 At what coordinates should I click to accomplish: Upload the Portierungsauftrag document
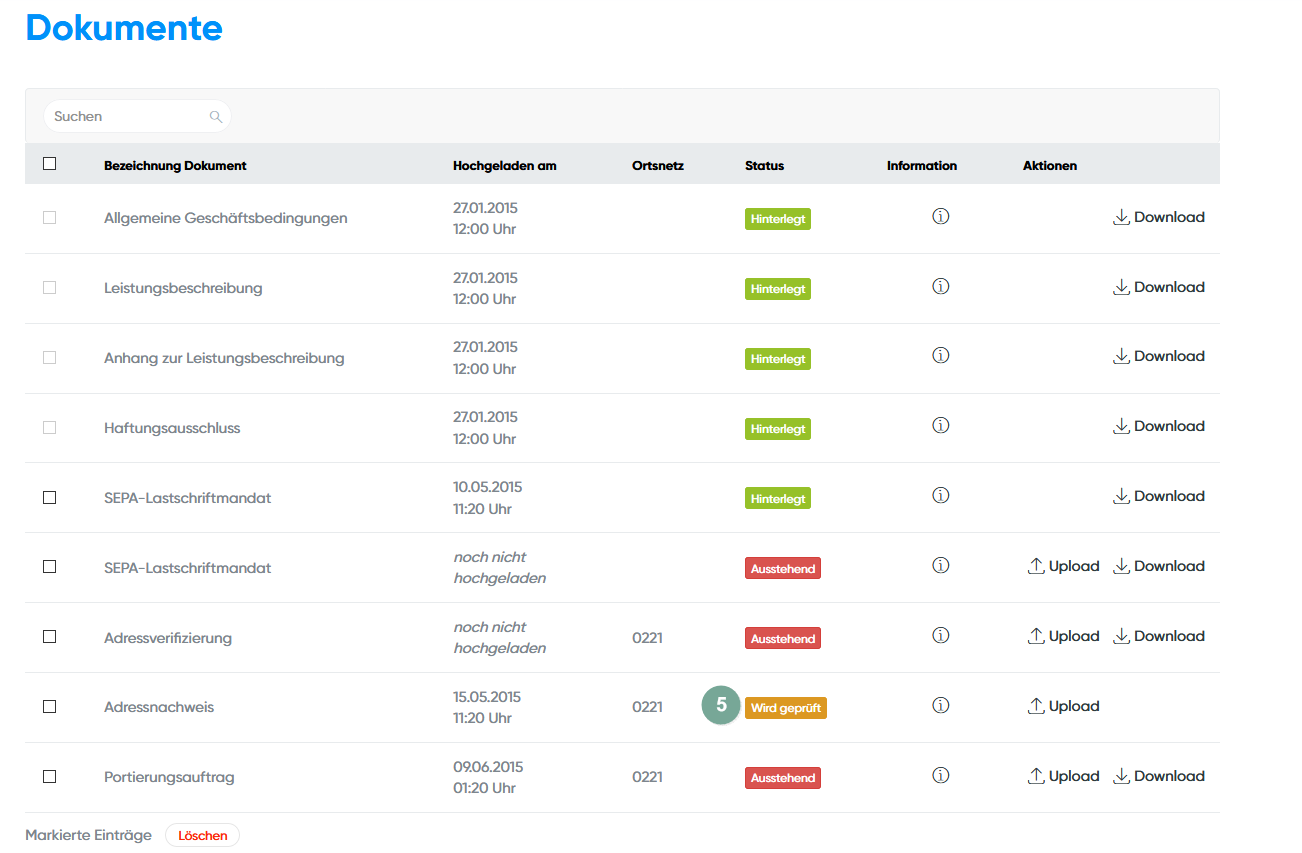1064,776
